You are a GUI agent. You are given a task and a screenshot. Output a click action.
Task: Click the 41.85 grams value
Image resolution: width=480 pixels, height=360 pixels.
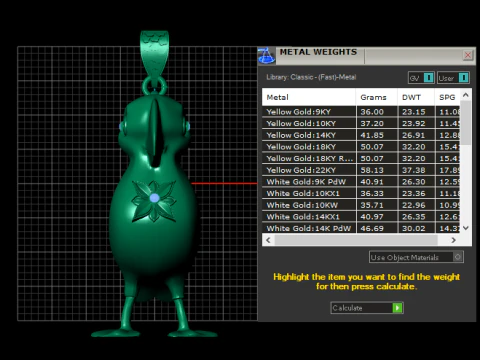point(372,135)
